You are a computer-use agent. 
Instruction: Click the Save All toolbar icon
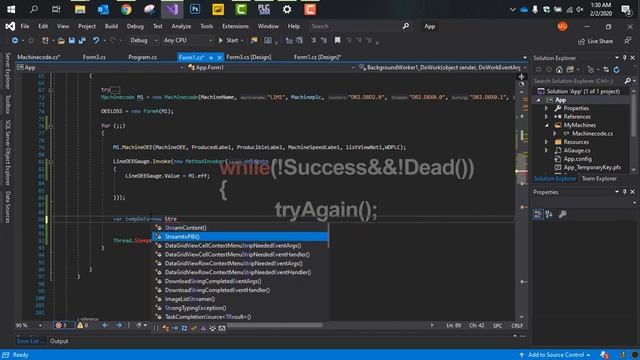82,40
